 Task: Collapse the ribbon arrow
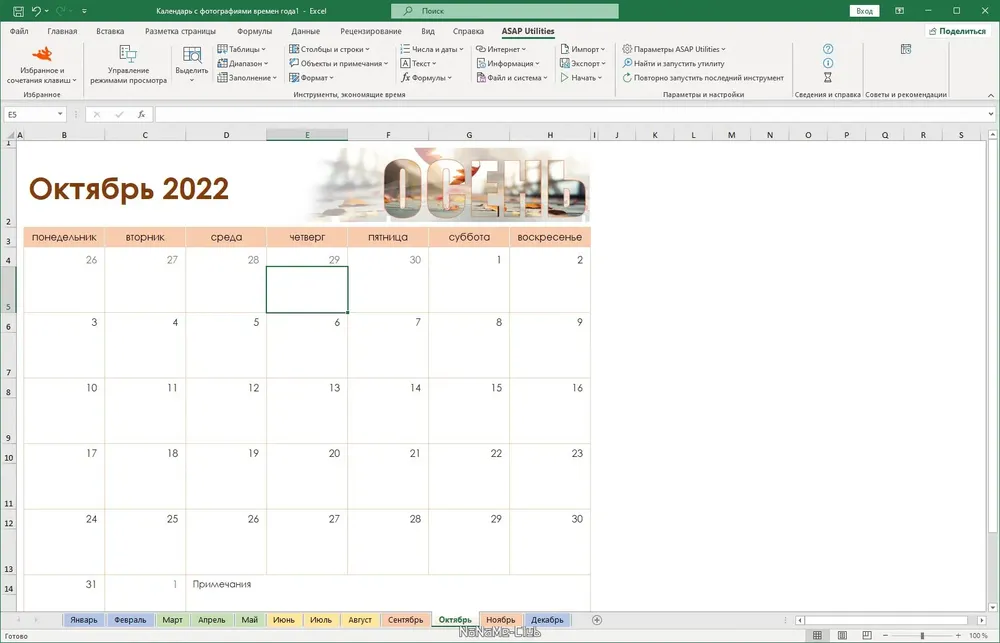tap(990, 95)
